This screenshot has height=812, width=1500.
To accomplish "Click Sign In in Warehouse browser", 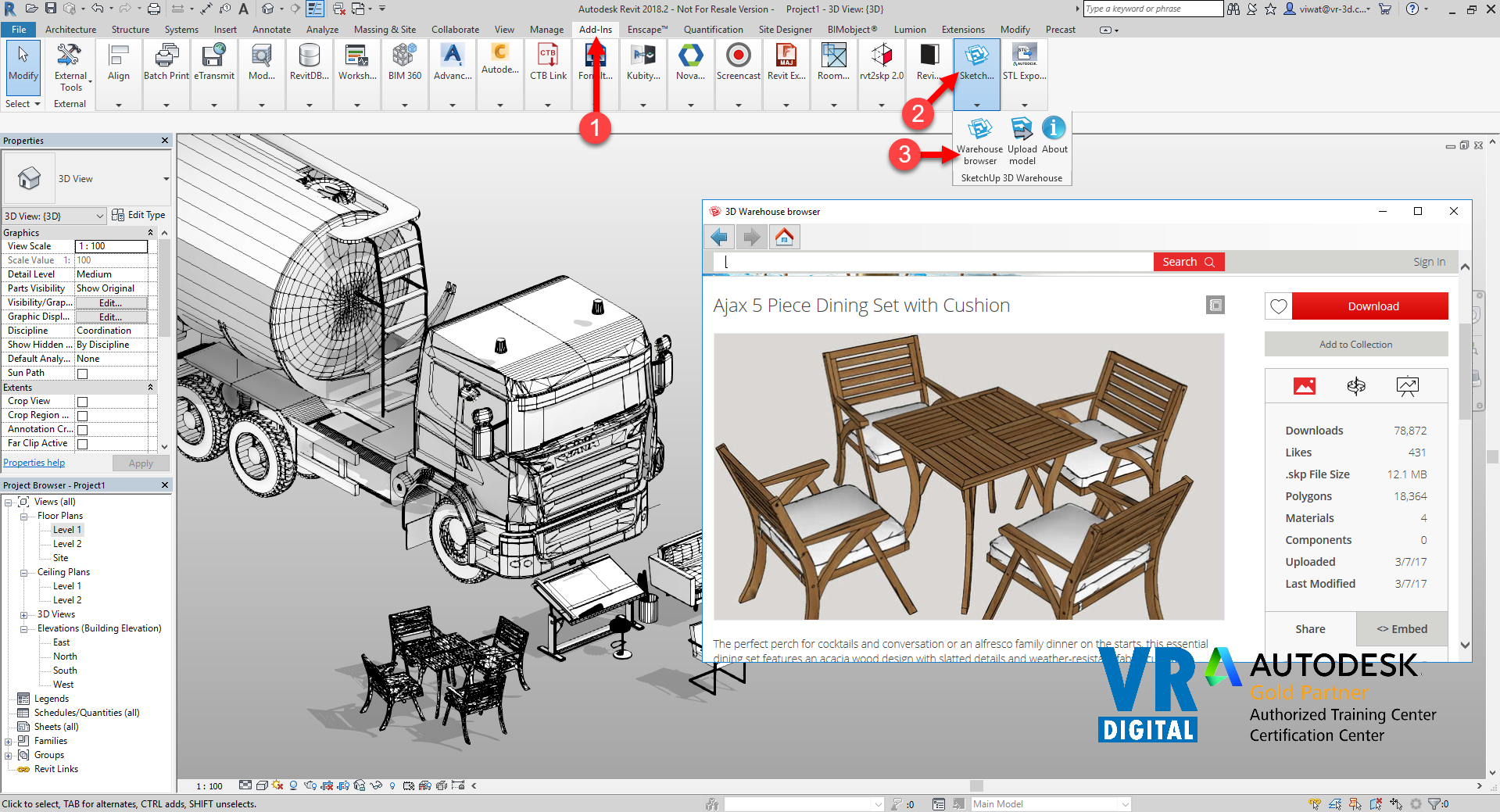I will (1429, 262).
